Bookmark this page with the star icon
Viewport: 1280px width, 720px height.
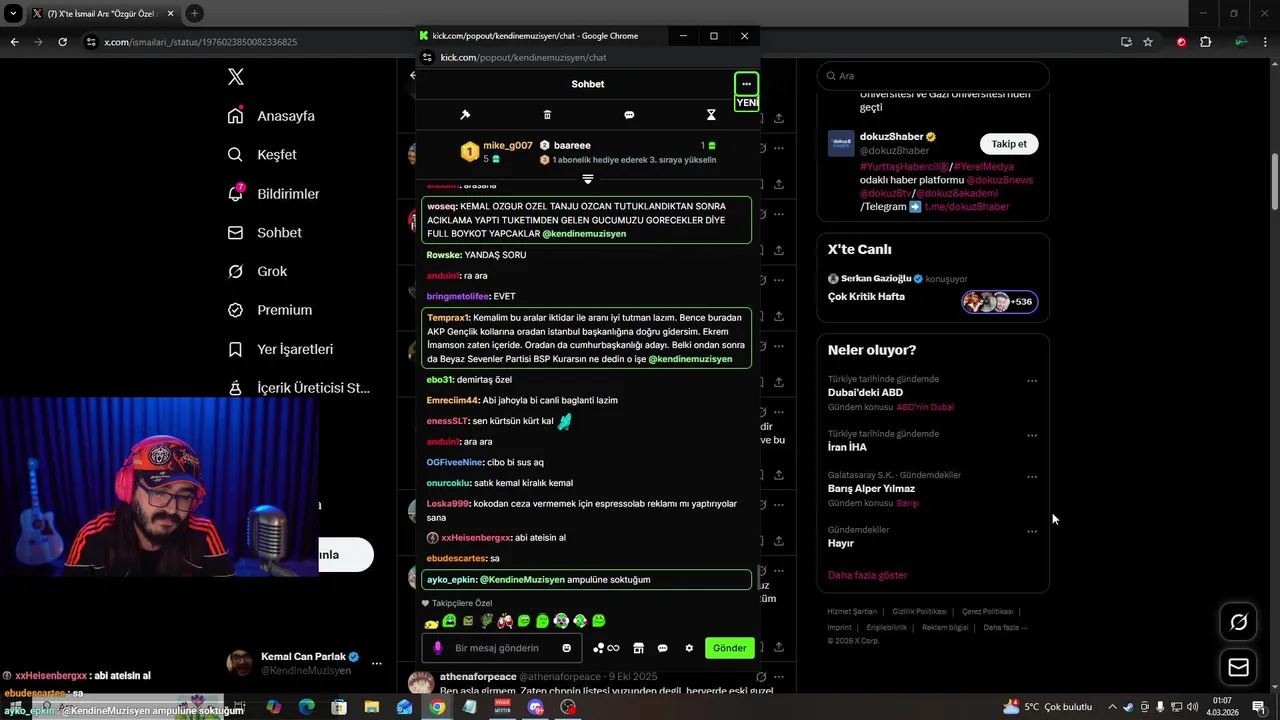tap(1148, 42)
